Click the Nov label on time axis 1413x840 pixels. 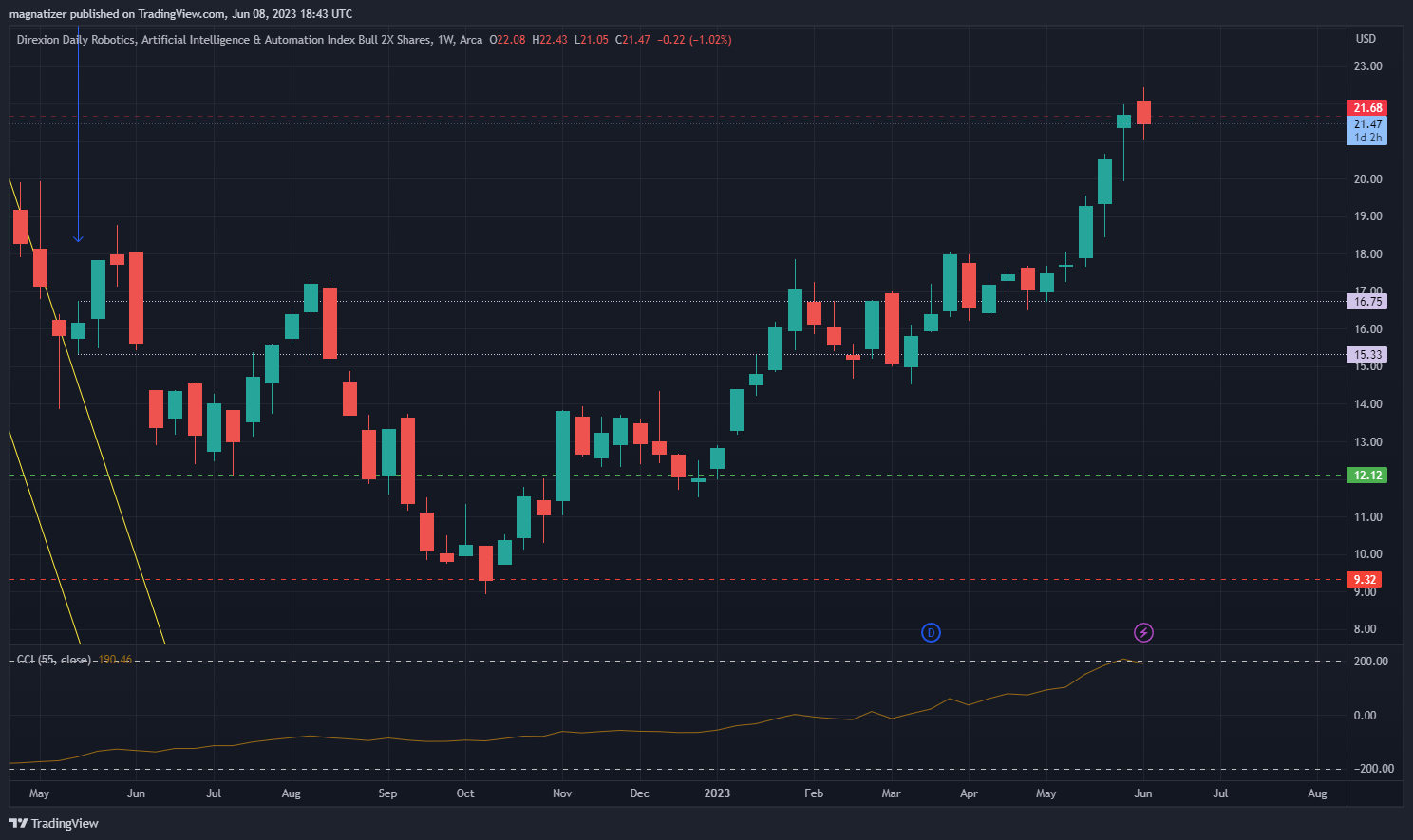[x=562, y=793]
